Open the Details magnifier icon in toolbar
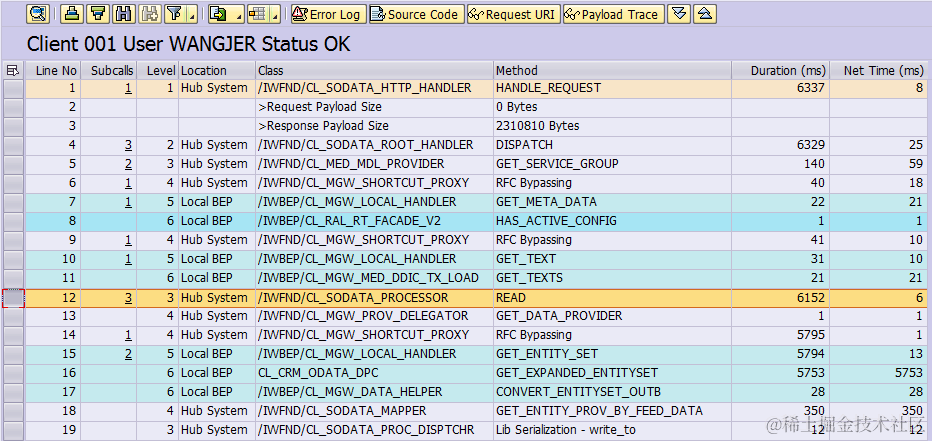 (38, 14)
